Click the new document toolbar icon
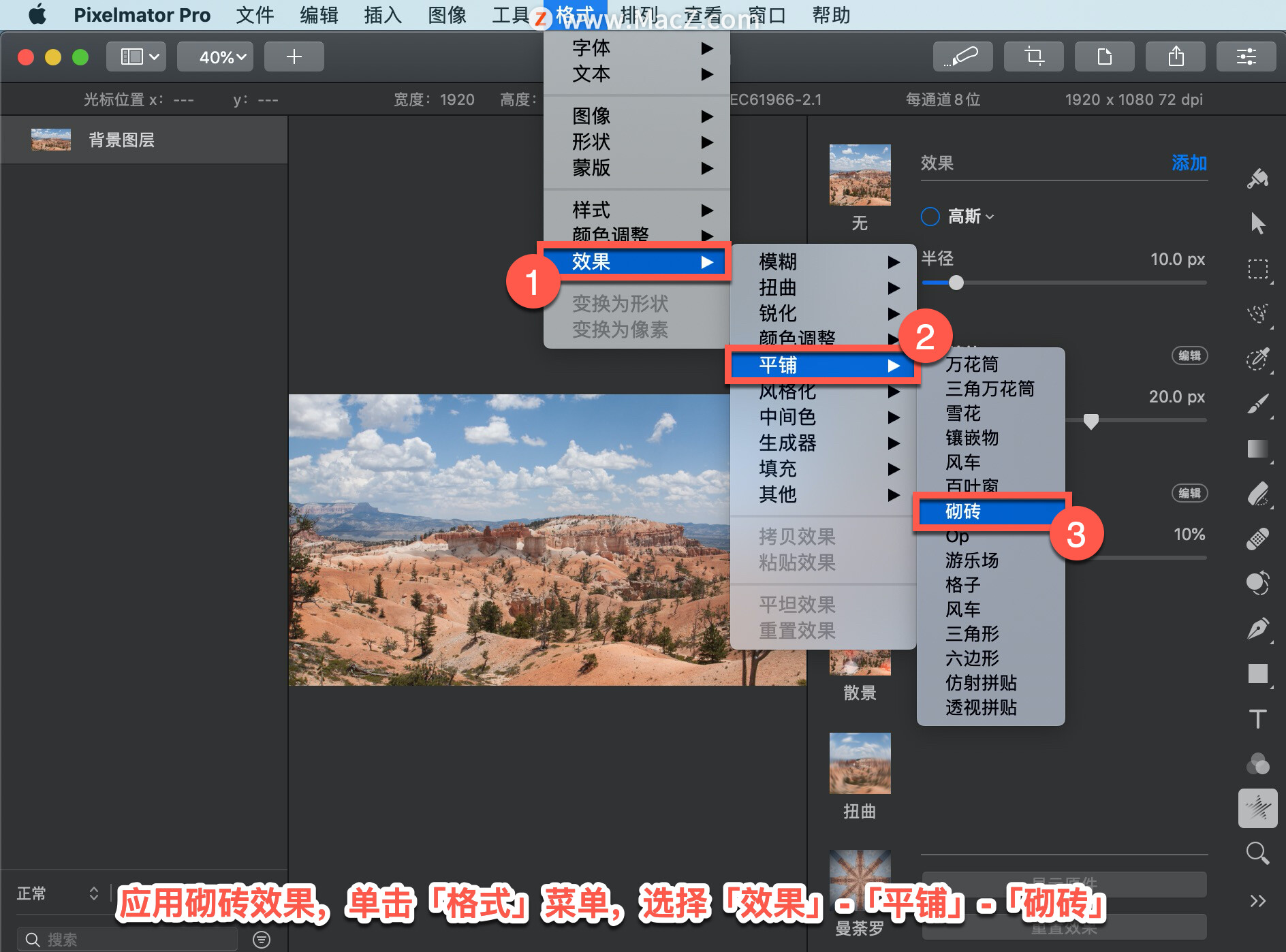Viewport: 1286px width, 952px height. click(x=1104, y=57)
